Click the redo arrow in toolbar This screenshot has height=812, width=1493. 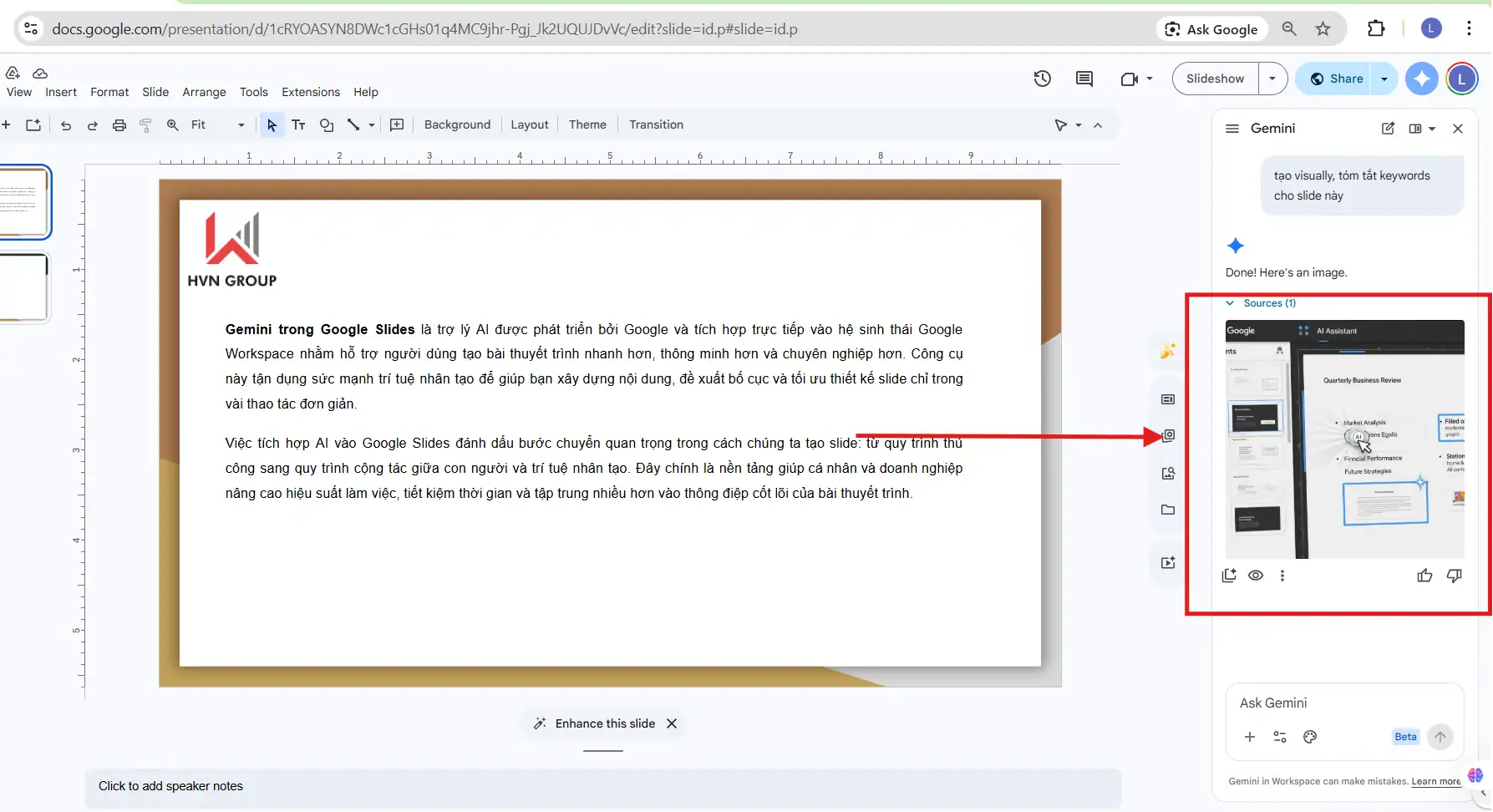point(93,125)
